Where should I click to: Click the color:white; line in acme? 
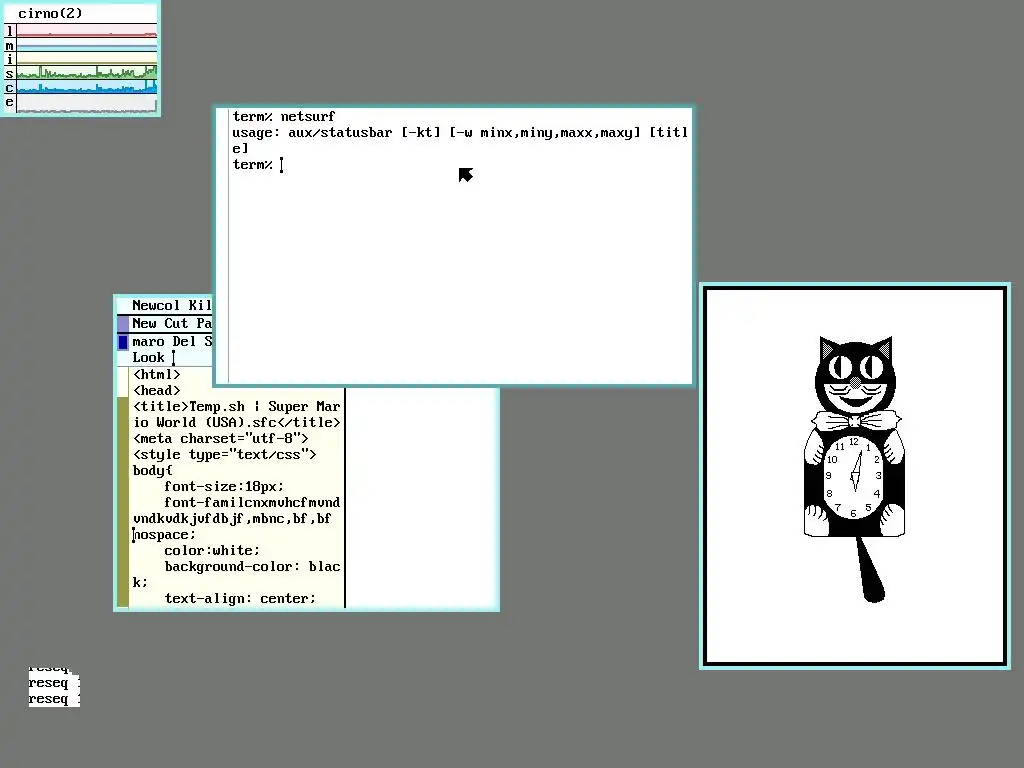click(x=212, y=551)
